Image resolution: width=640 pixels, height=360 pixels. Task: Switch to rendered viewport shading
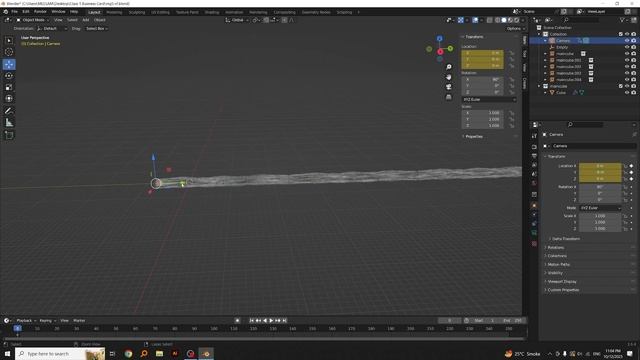[517, 20]
